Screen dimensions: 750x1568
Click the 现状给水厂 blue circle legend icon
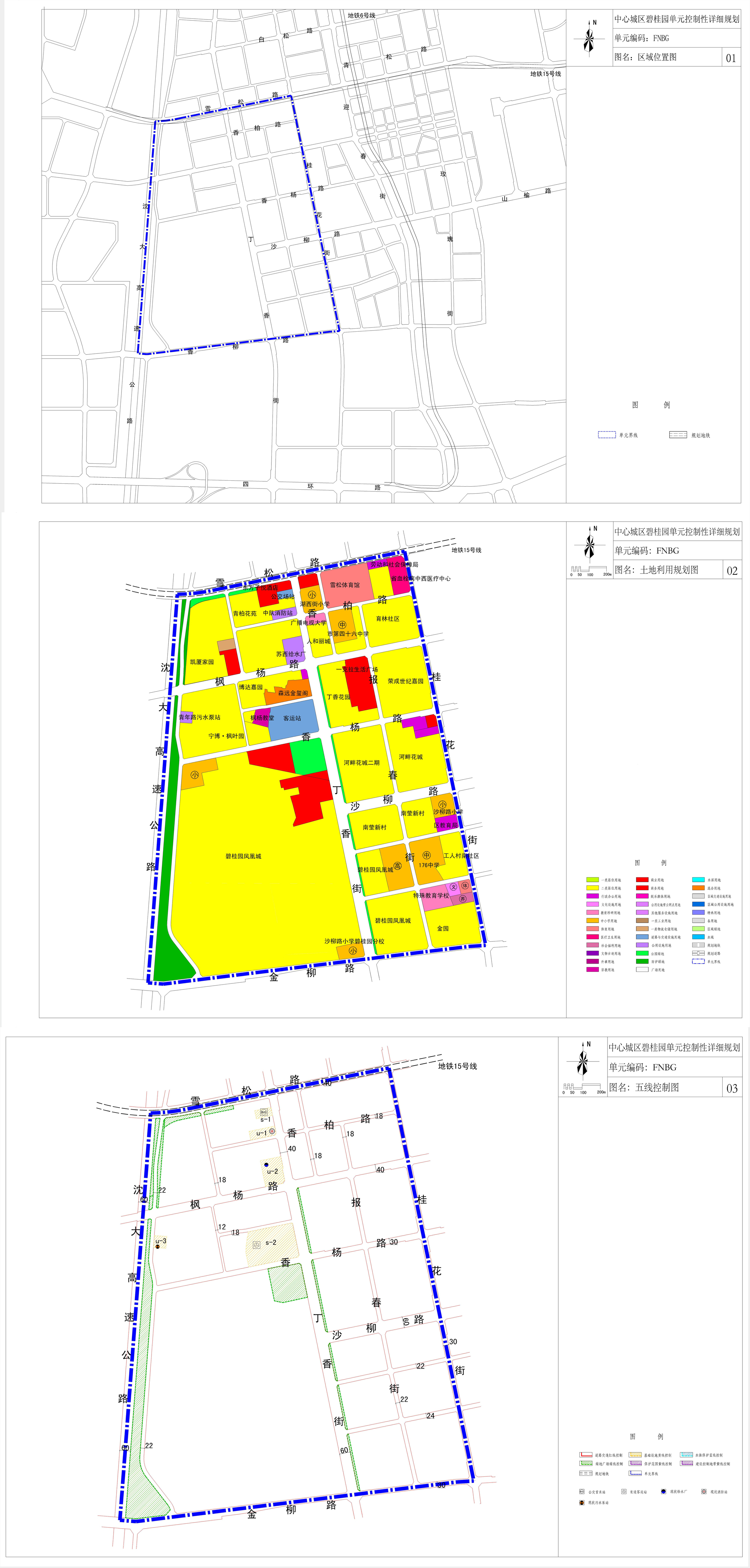point(664,1492)
